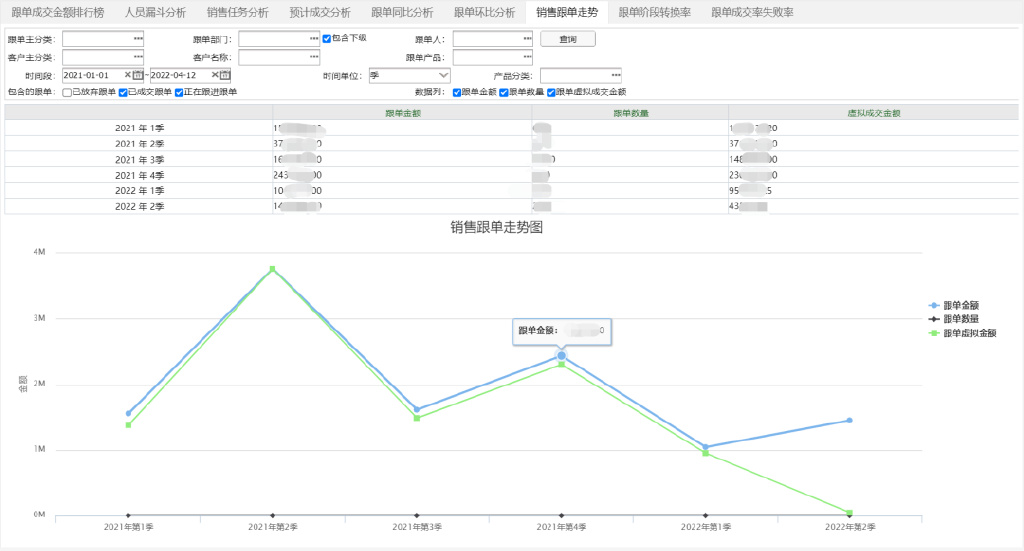Screen dimensions: 1024x551
Task: Open the 跟单阶段转换率 tab
Action: [655, 12]
